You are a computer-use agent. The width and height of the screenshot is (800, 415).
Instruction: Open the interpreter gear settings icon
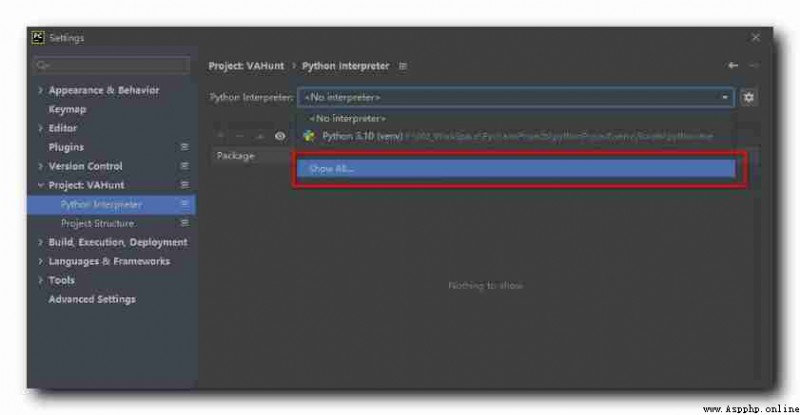(748, 97)
